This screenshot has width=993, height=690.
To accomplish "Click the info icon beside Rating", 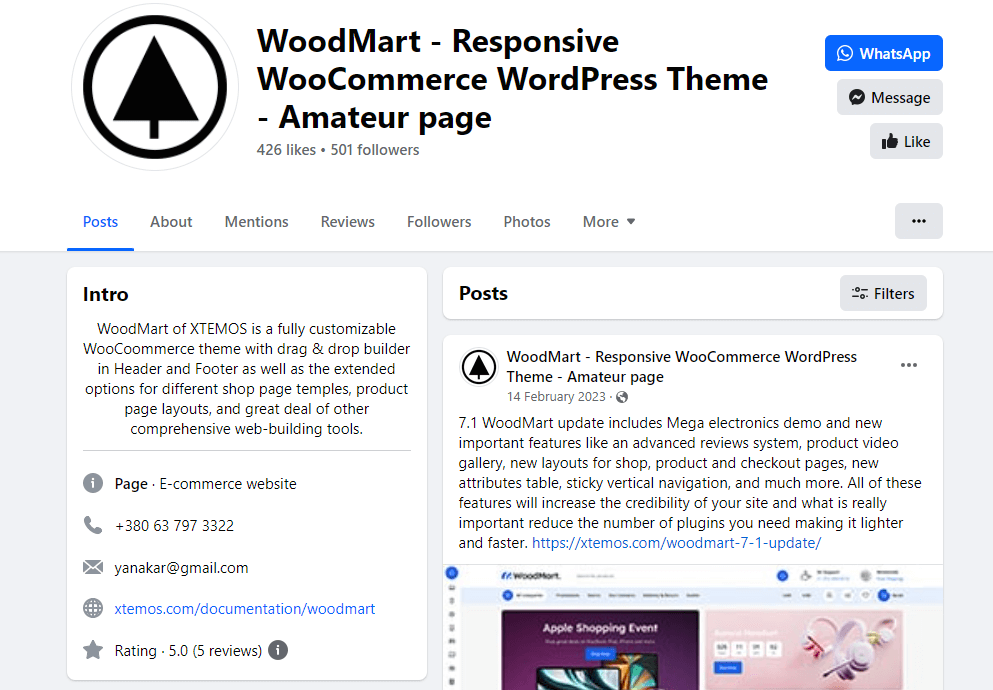I will 278,650.
